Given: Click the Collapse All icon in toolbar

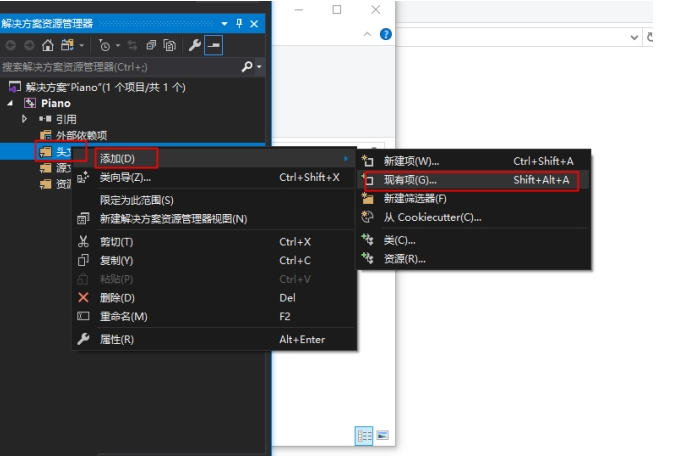Looking at the screenshot, I should click(151, 46).
